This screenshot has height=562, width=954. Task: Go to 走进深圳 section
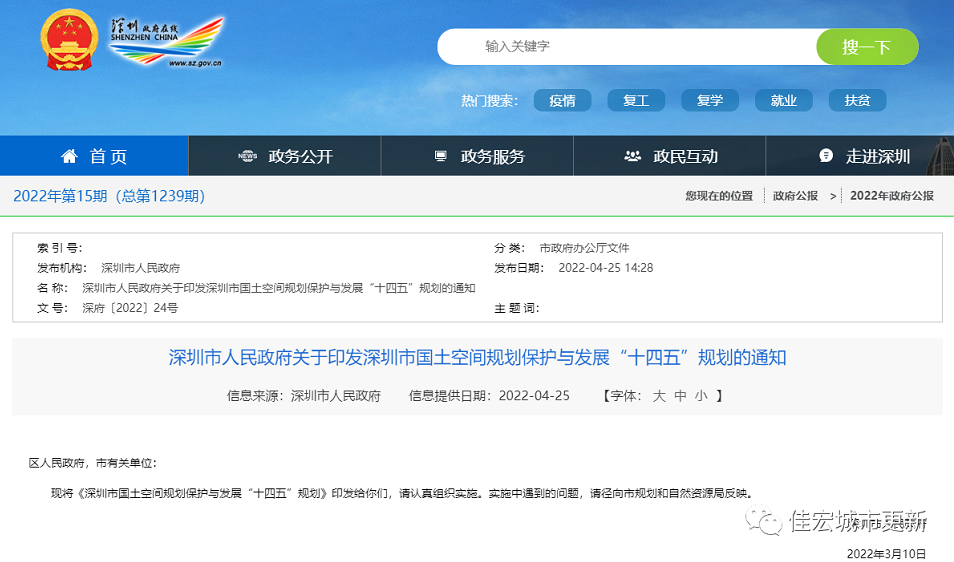point(877,156)
